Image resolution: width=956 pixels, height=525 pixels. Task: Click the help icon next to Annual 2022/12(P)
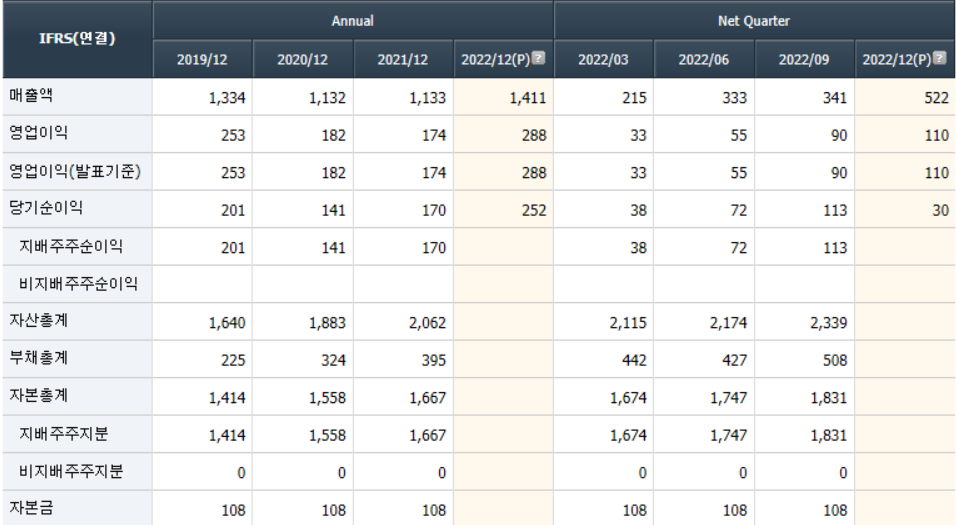(538, 58)
